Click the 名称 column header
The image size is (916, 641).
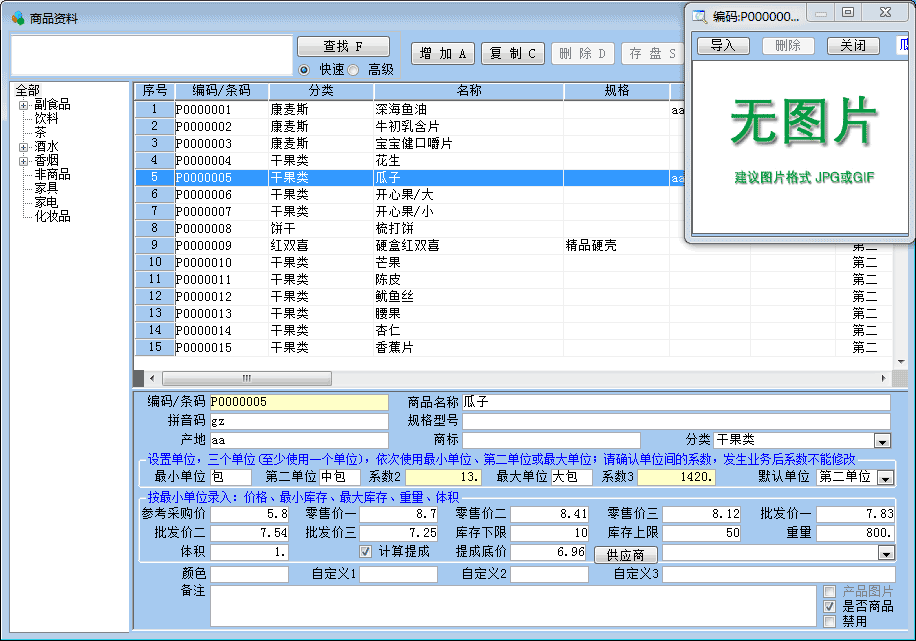[x=468, y=91]
